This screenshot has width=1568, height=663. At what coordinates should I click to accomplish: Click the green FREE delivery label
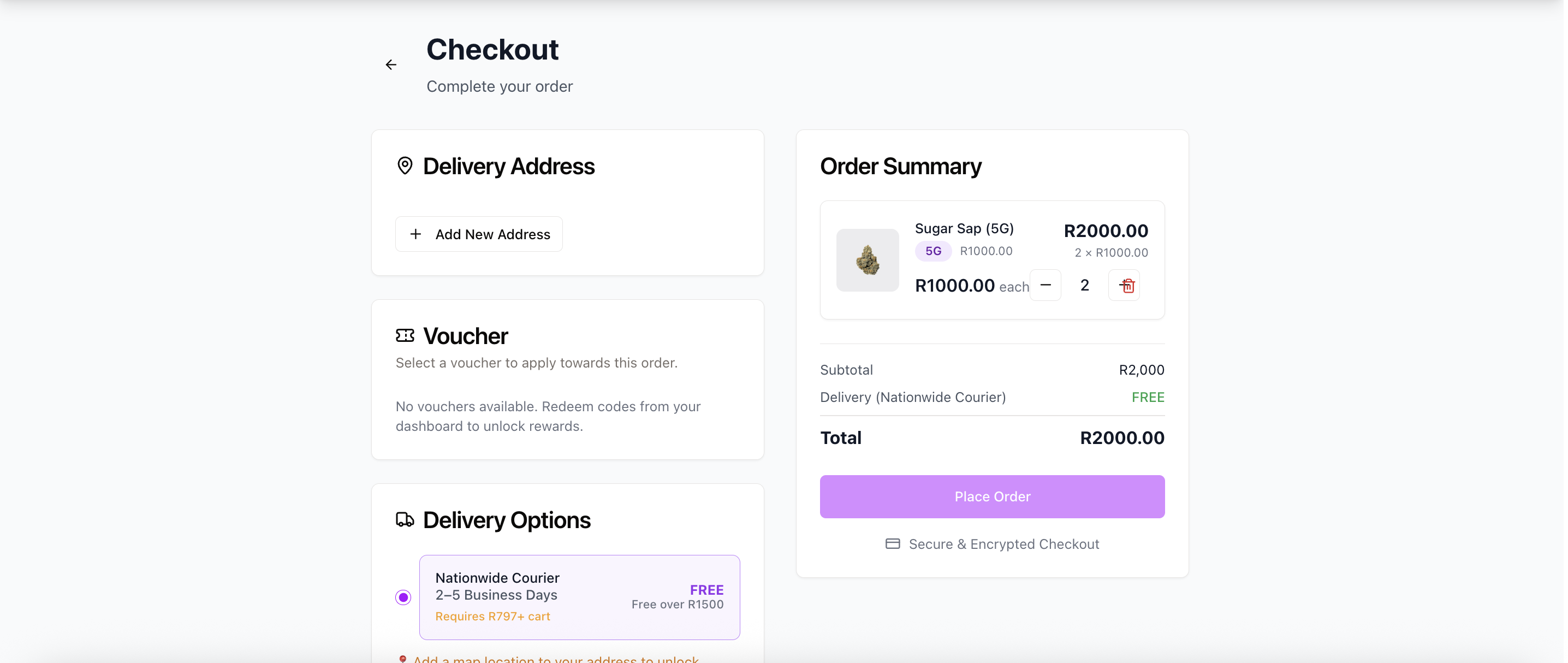click(x=1148, y=398)
